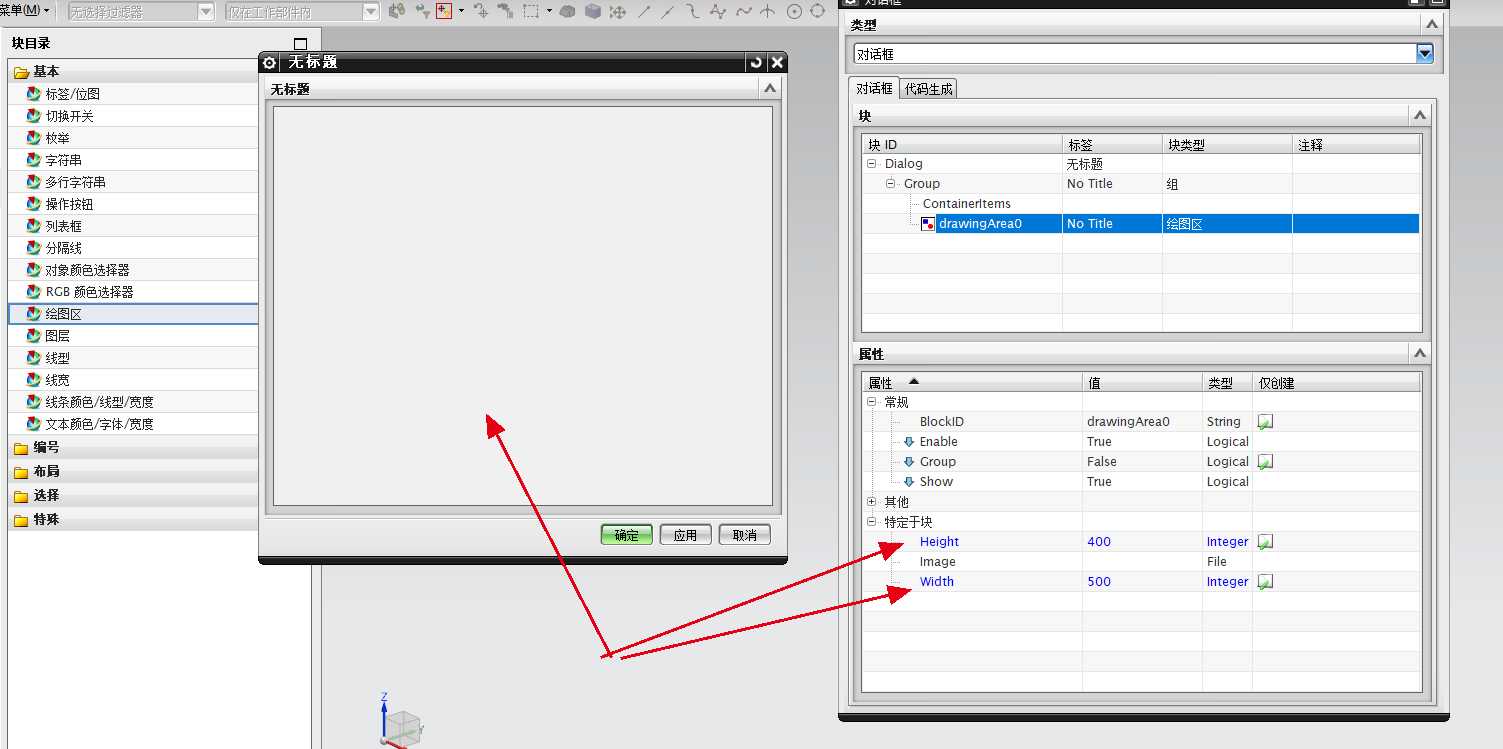The height and width of the screenshot is (749, 1503).
Task: Click the 图层 block icon
Action: pos(34,336)
